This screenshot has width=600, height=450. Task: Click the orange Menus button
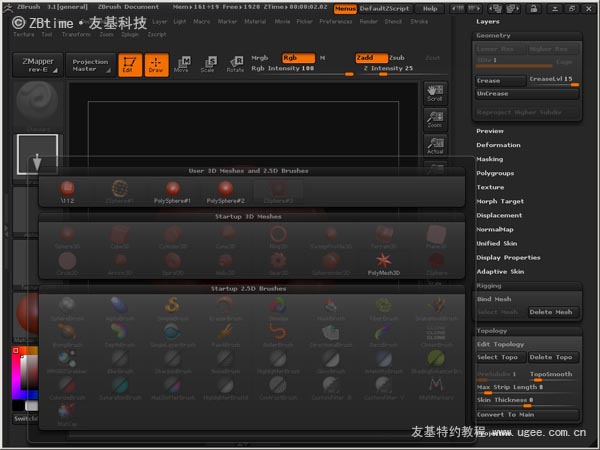click(x=345, y=8)
